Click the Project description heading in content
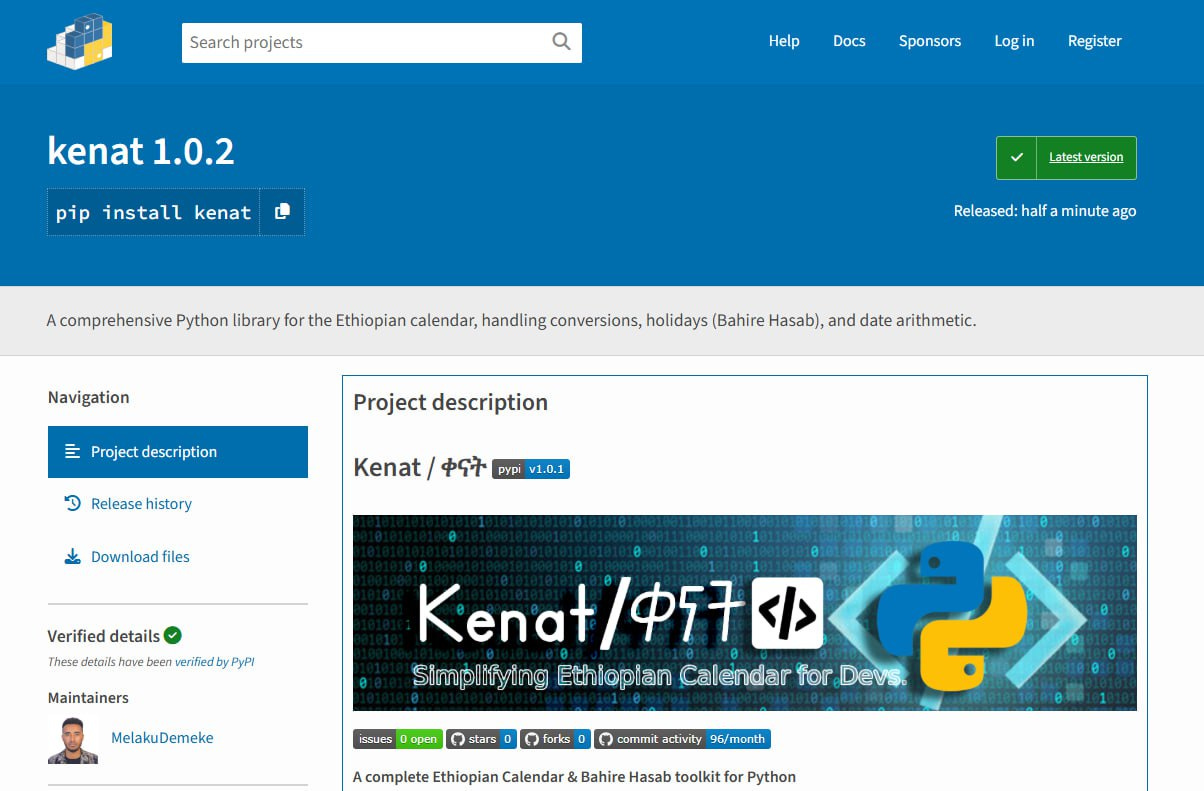Image resolution: width=1204 pixels, height=791 pixels. tap(451, 402)
